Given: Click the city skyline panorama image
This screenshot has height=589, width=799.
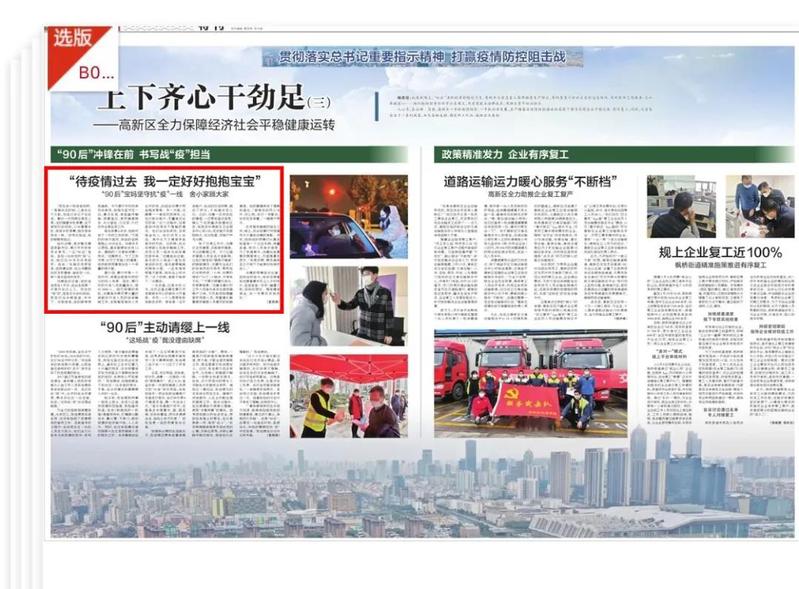Looking at the screenshot, I should [420, 490].
